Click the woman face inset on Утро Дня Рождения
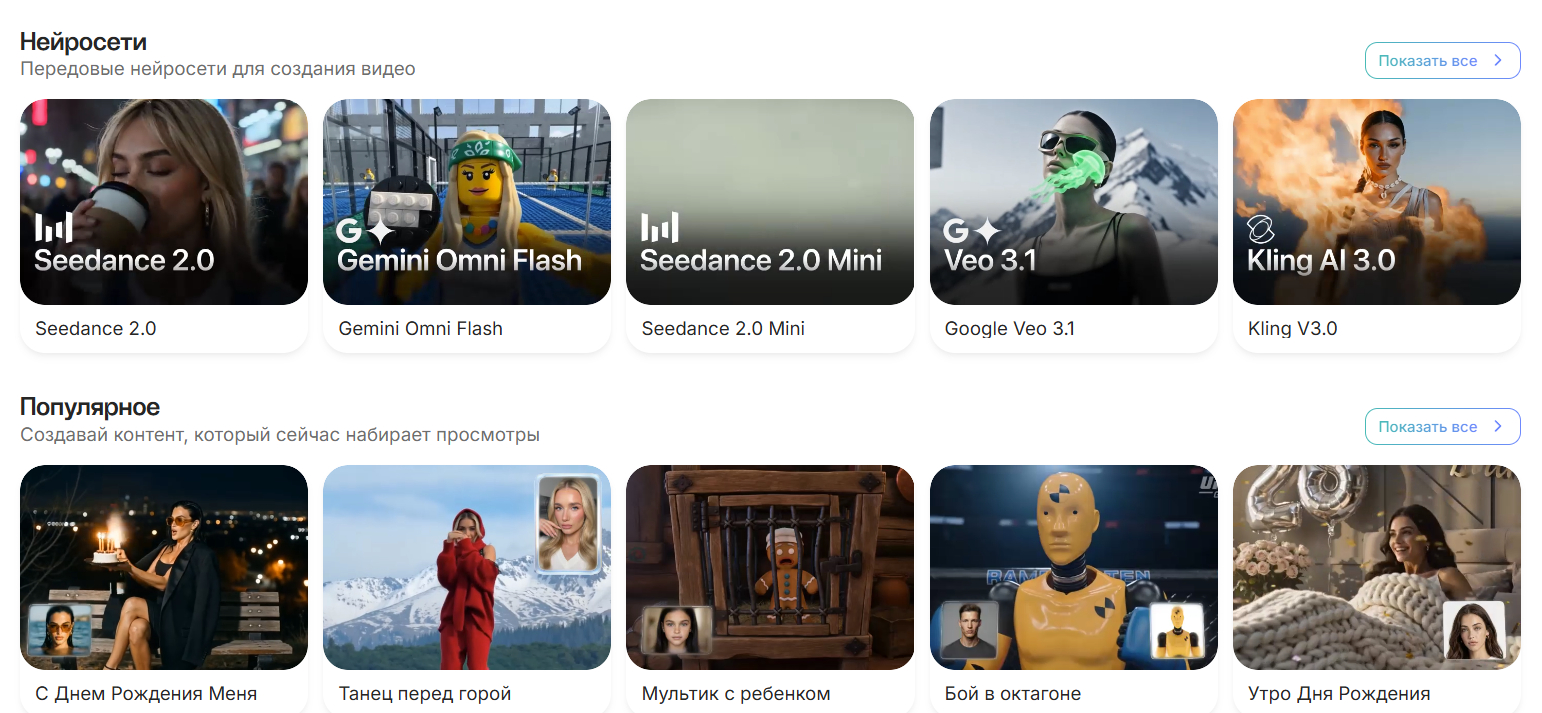The height and width of the screenshot is (713, 1542). 1474,631
